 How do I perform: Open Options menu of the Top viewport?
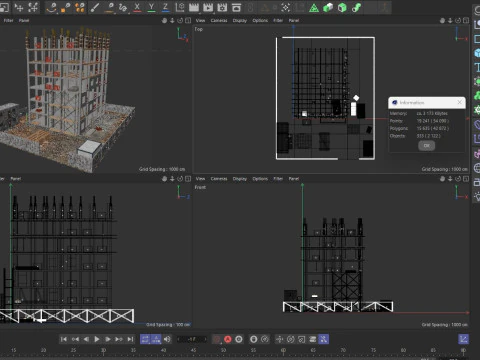(x=260, y=20)
